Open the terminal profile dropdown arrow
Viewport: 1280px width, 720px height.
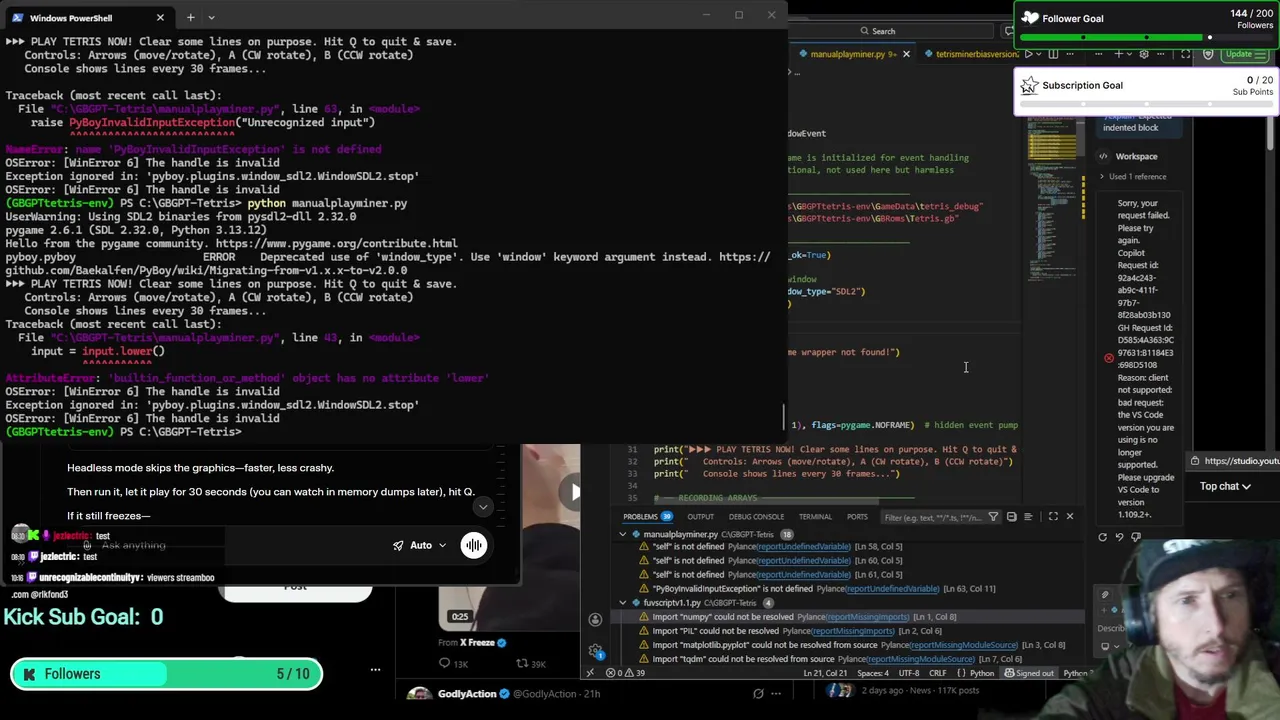[x=211, y=17]
